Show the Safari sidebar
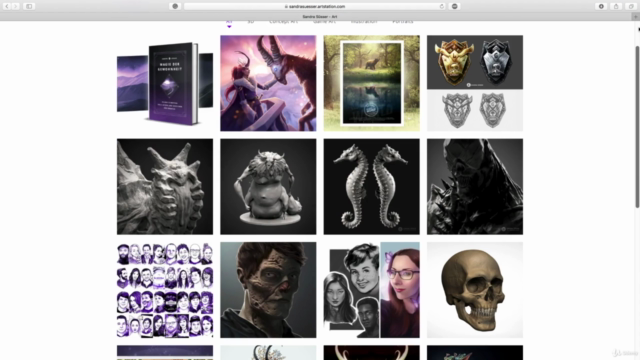This screenshot has width=640, height=360. pos(29,6)
